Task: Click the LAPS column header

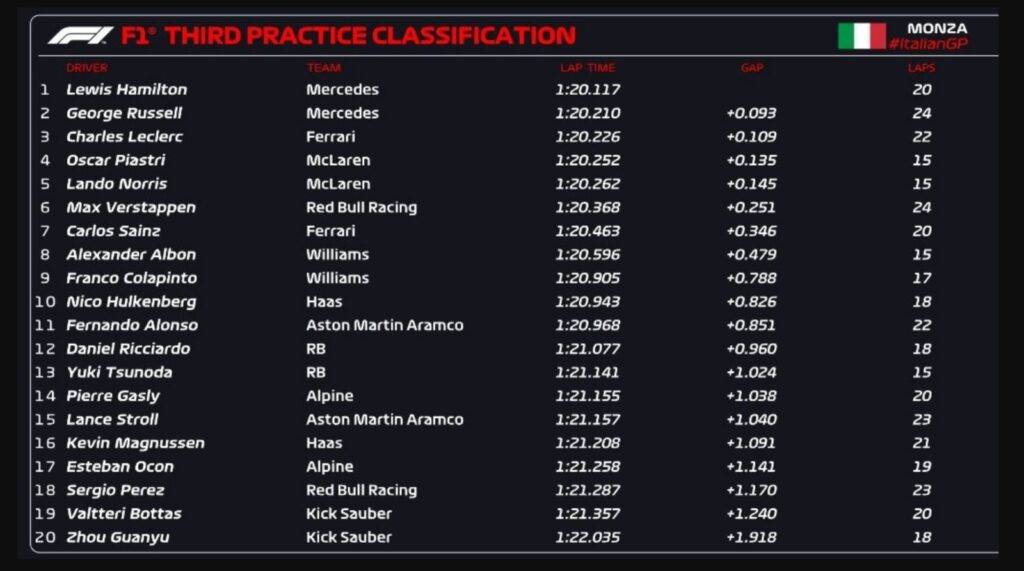Action: tap(921, 68)
